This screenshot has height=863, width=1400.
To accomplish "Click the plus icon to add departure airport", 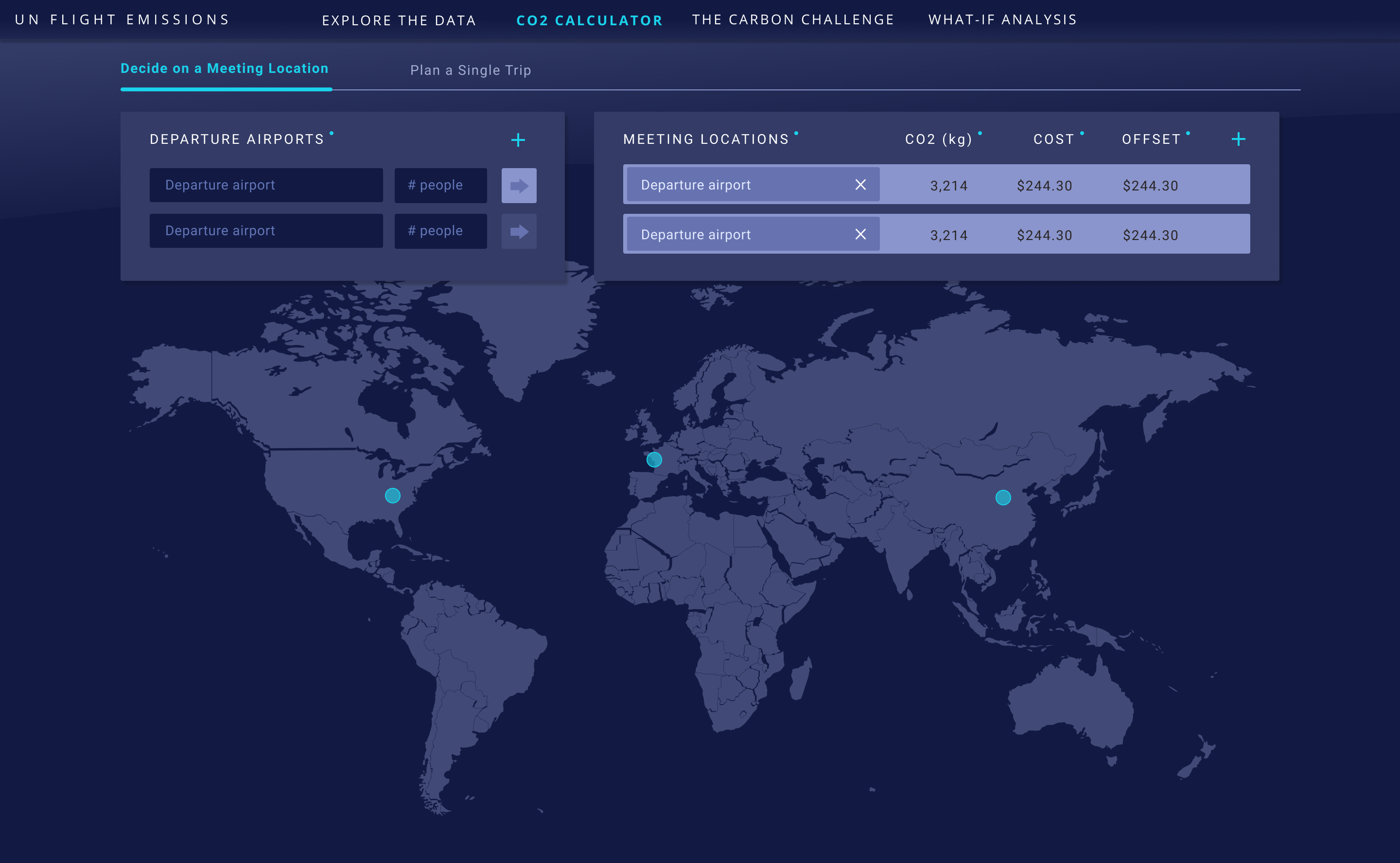I will tap(518, 140).
